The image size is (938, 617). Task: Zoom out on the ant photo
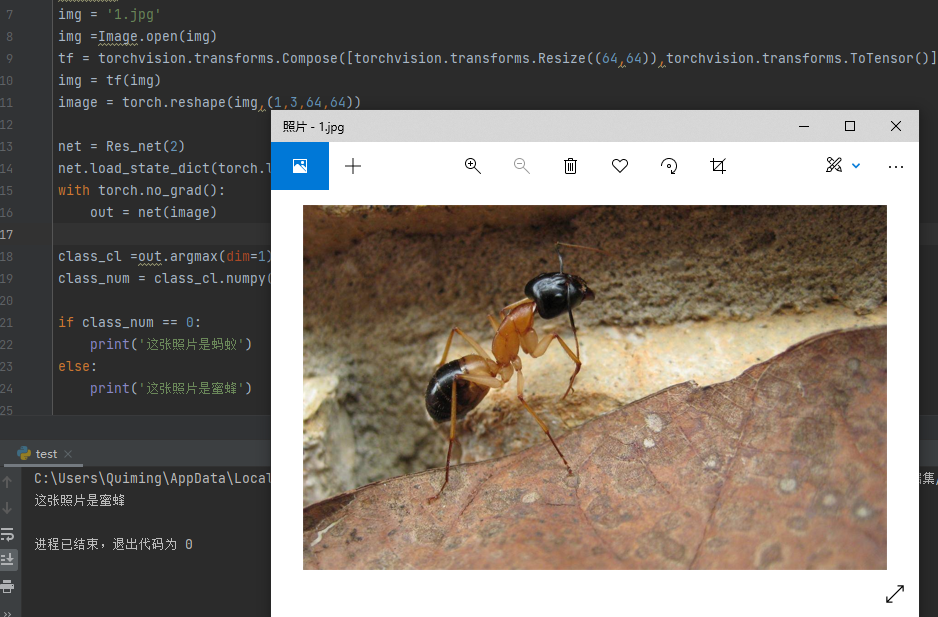(x=522, y=166)
